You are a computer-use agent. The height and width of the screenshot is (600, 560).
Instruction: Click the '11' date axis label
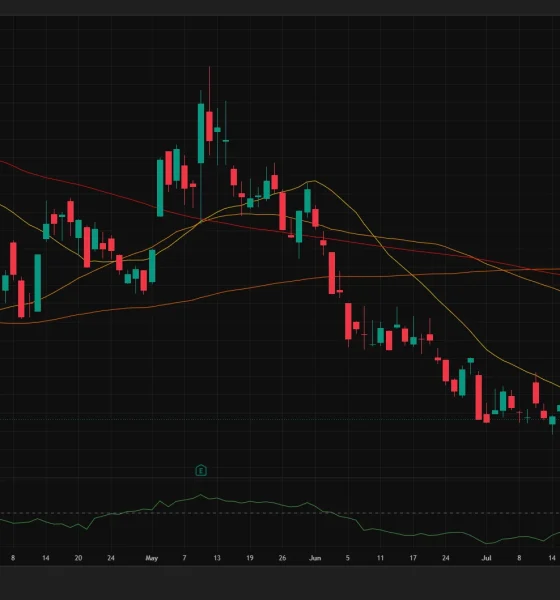point(380,558)
